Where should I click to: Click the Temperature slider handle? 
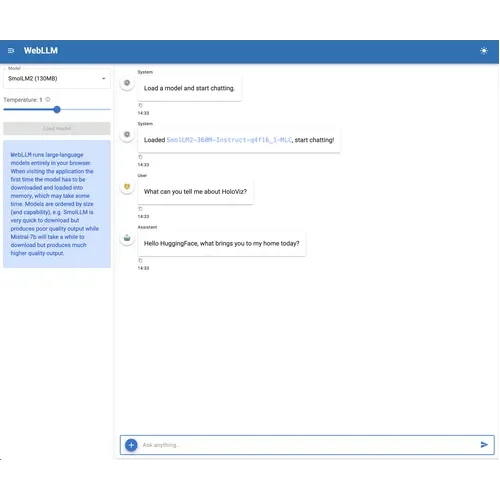click(57, 109)
